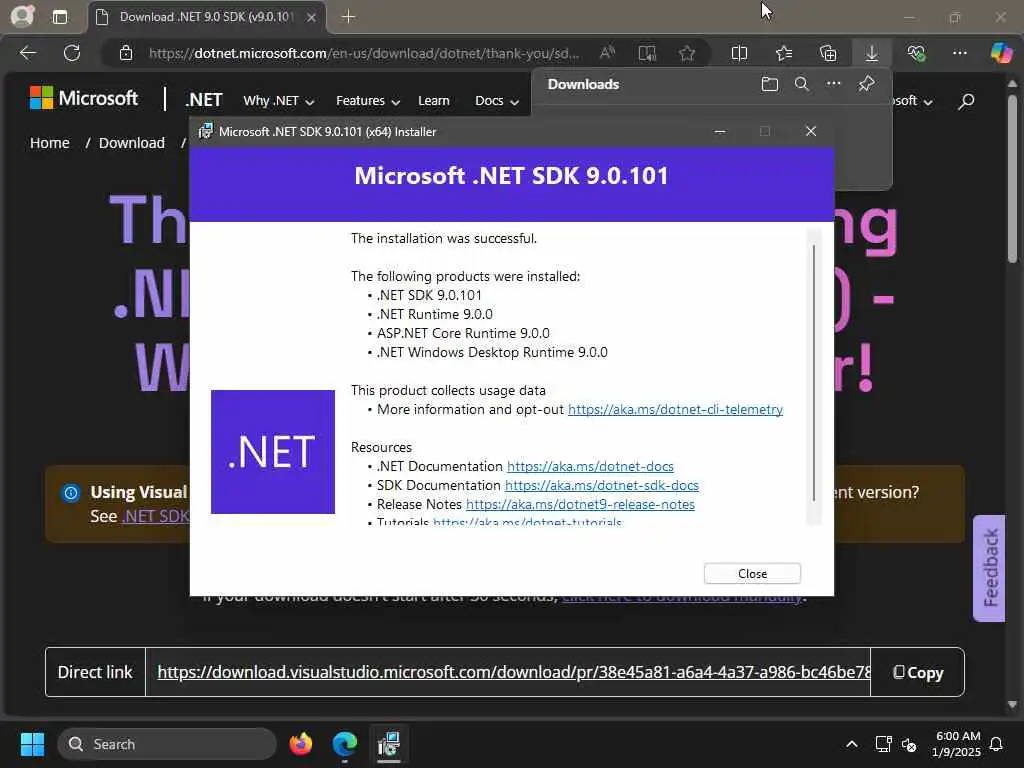Open the Edge profile avatar
This screenshot has height=768, width=1024.
[22, 16]
